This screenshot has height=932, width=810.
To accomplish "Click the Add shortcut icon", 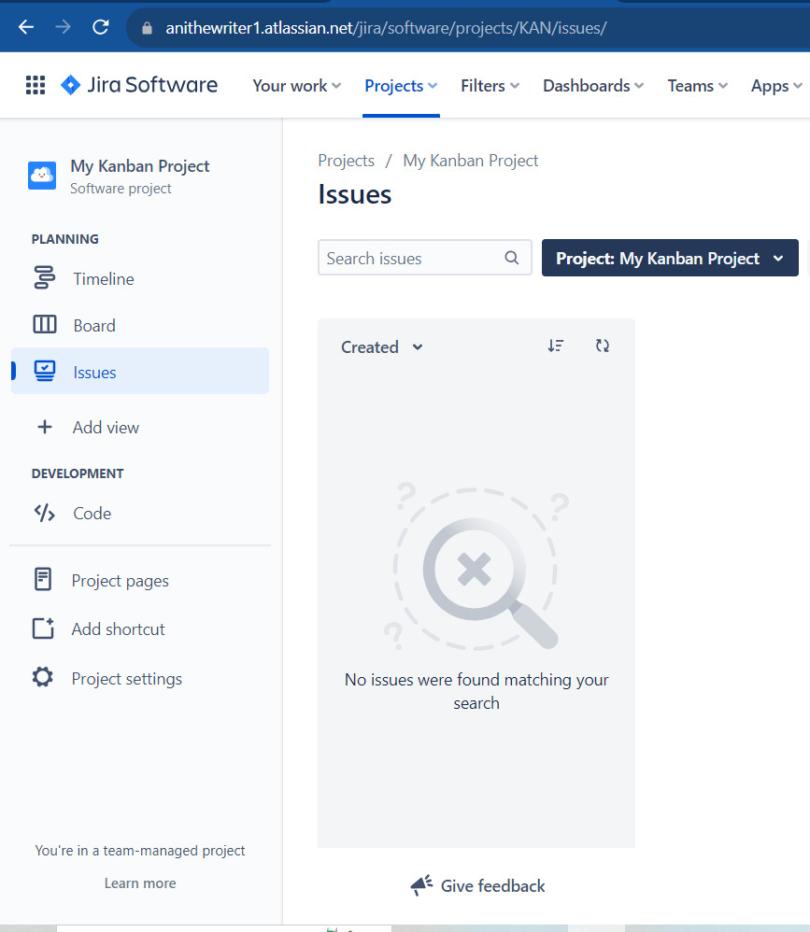I will (44, 629).
